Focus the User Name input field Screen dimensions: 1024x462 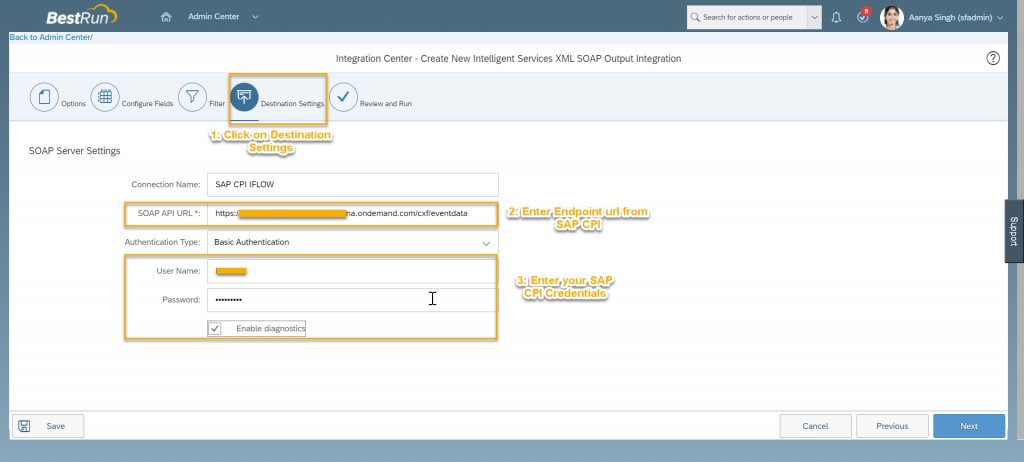pos(353,271)
